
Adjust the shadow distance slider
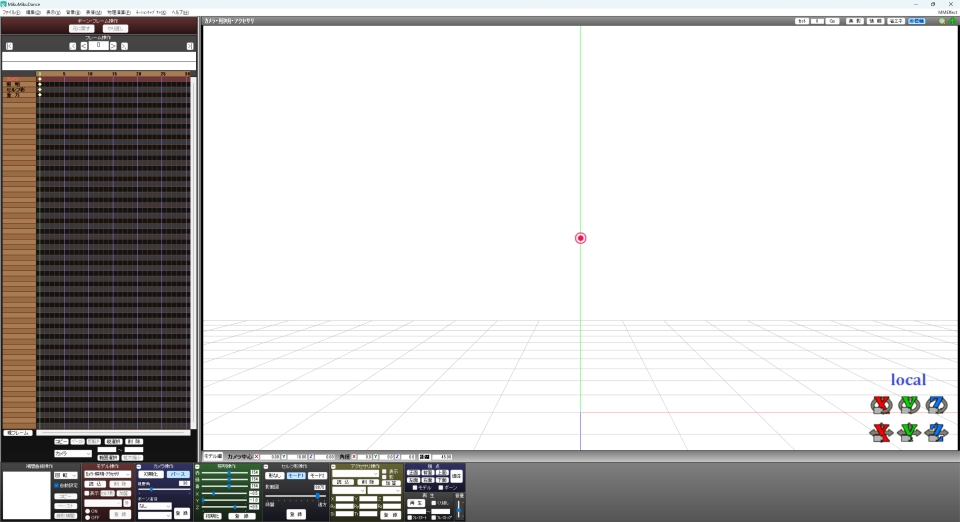(295, 496)
